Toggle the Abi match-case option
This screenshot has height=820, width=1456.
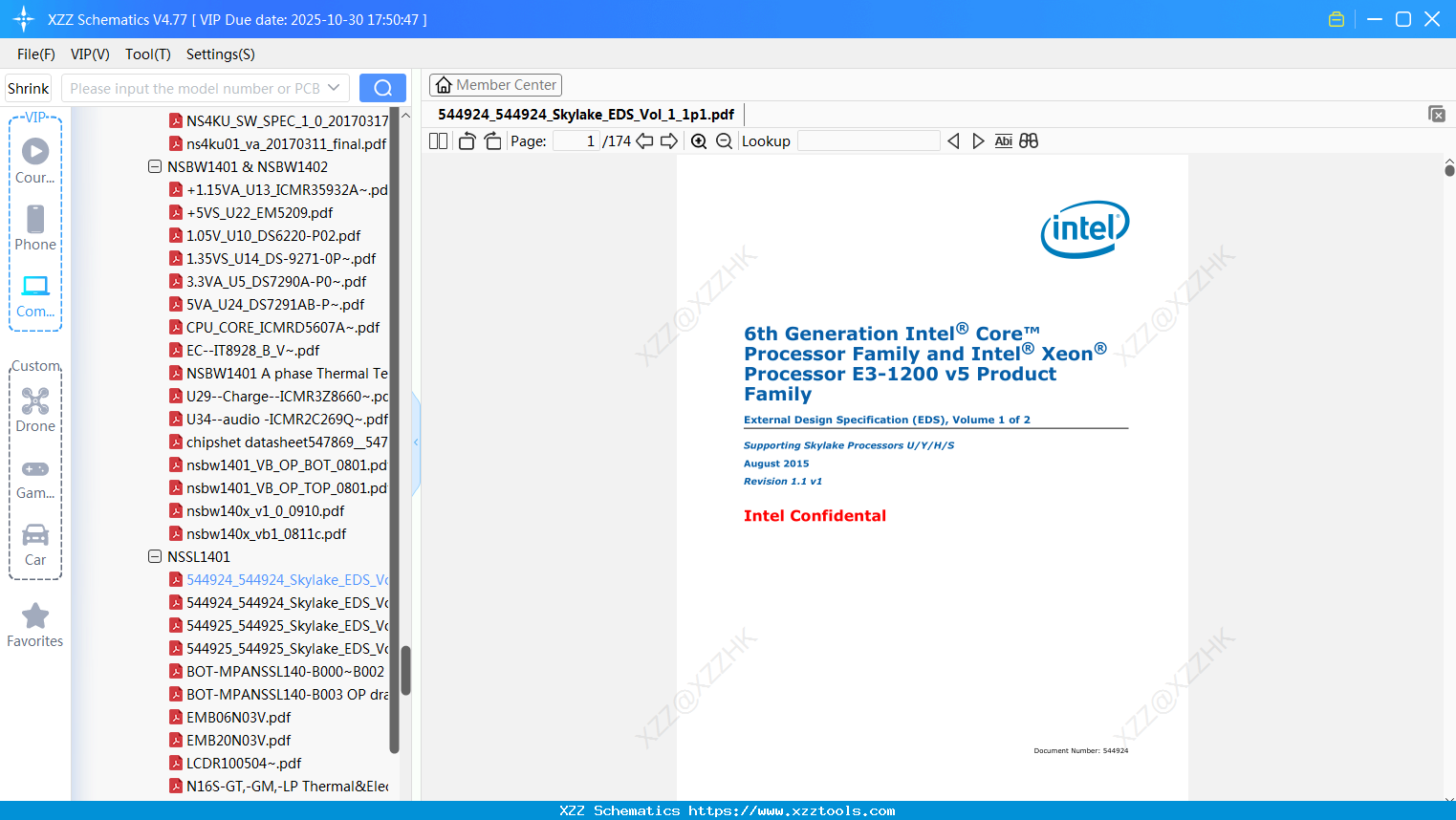(1003, 140)
